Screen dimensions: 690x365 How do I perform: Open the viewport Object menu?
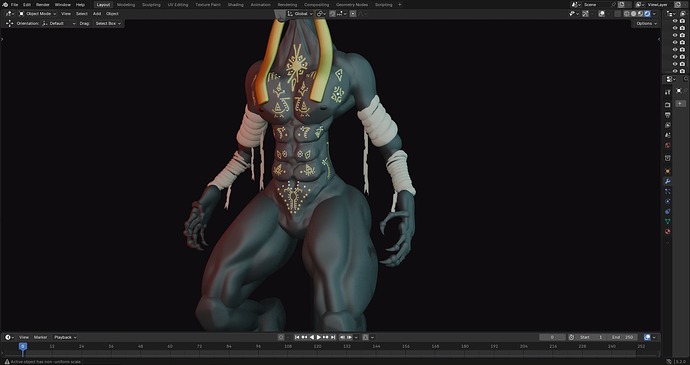pos(112,14)
